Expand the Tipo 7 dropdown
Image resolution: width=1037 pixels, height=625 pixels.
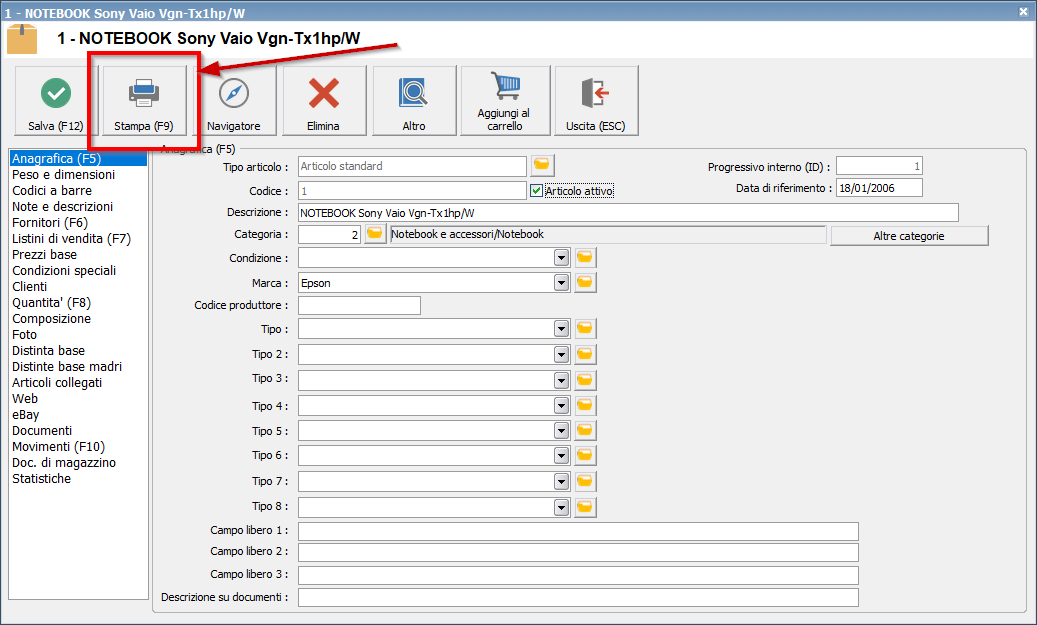coord(561,481)
